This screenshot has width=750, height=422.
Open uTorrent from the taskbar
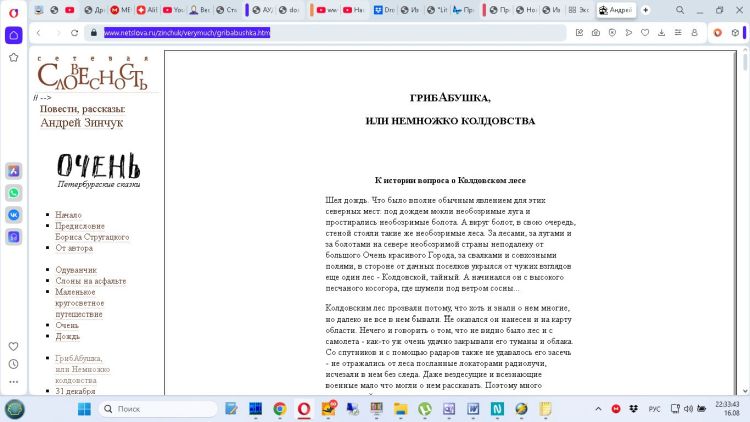click(424, 409)
